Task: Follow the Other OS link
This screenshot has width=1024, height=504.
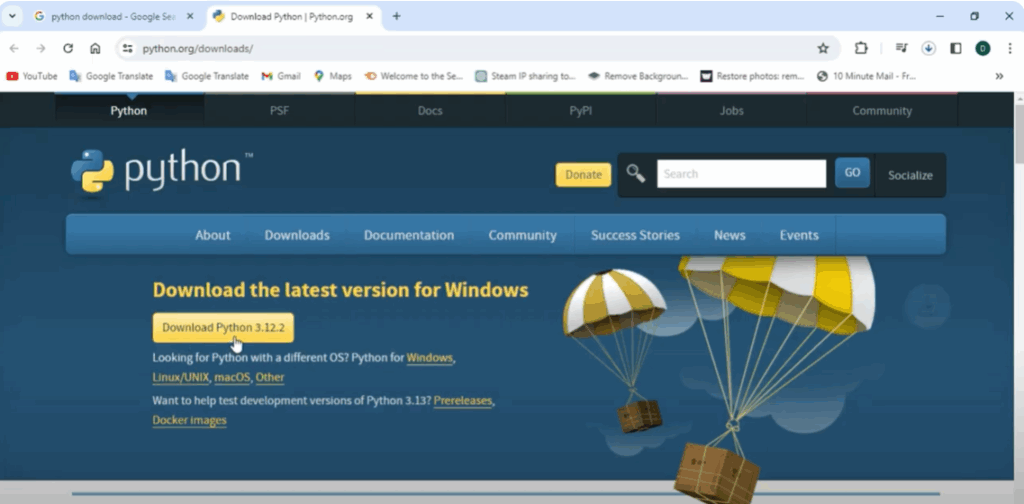Action: coord(270,377)
